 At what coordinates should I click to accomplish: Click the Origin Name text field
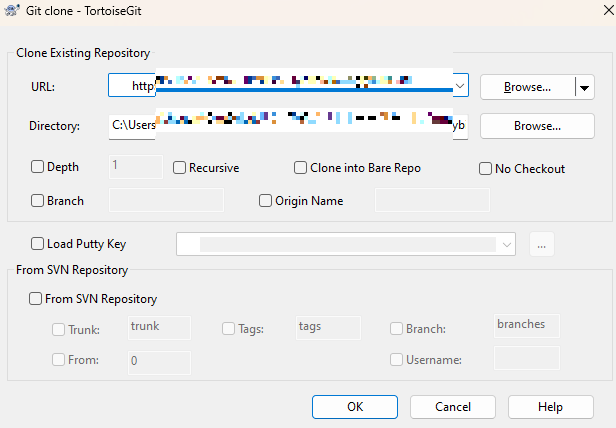(432, 200)
